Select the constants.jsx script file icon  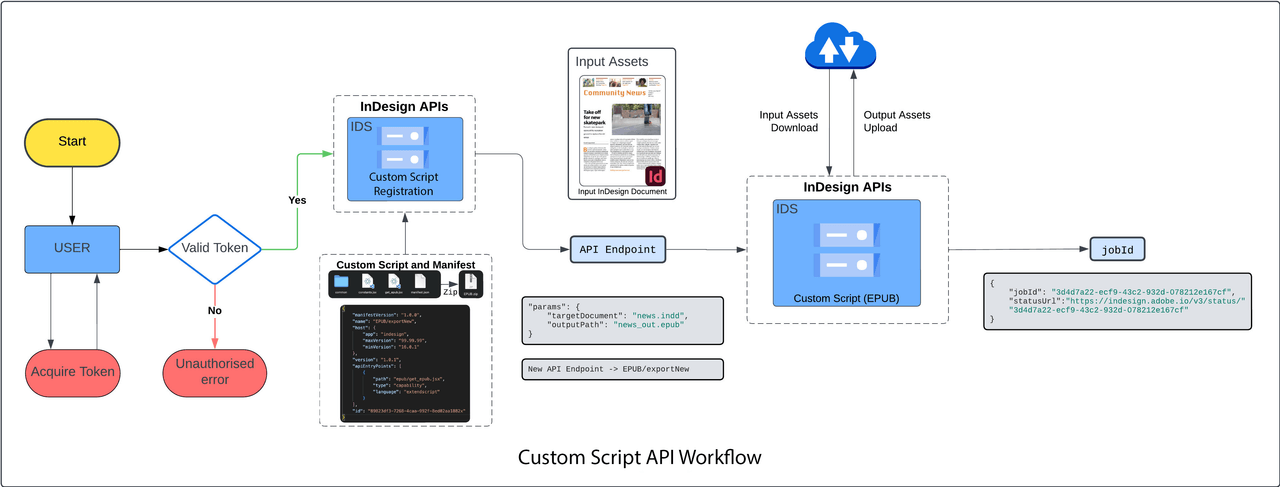point(368,283)
